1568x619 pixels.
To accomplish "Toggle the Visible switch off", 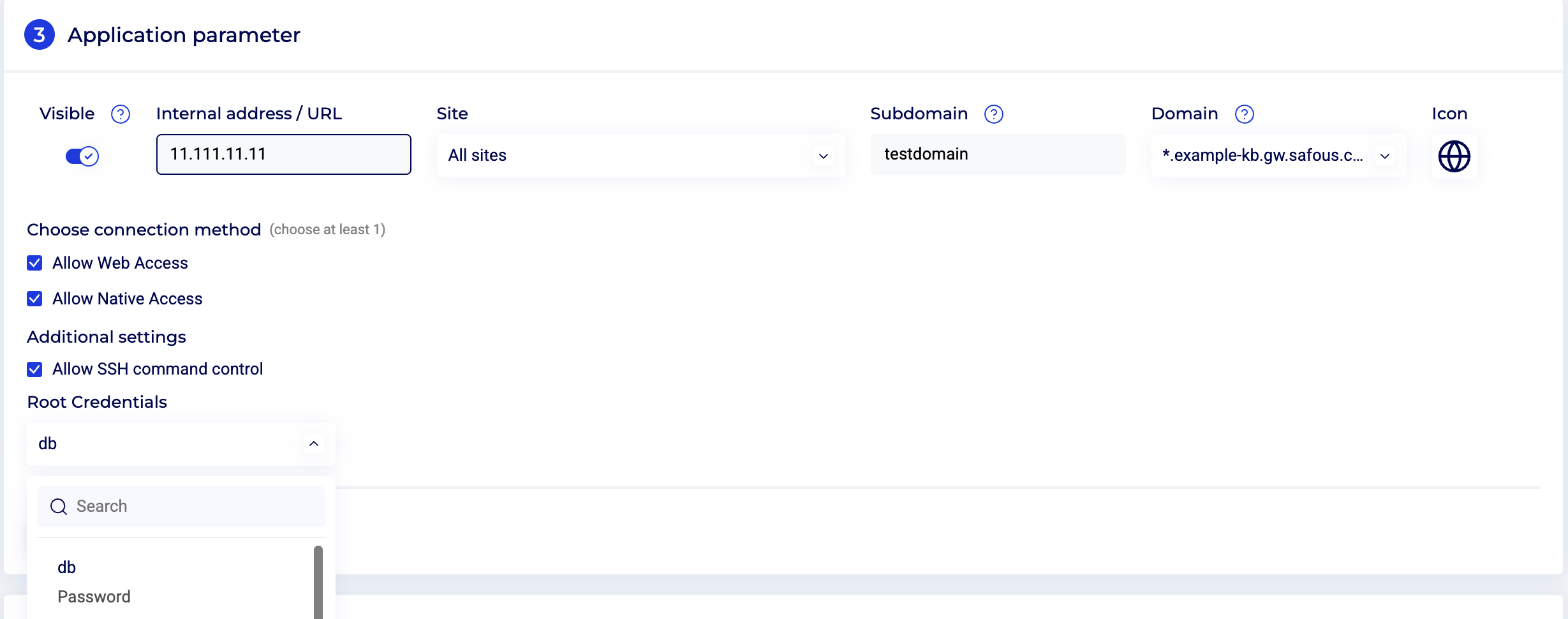I will [x=82, y=156].
